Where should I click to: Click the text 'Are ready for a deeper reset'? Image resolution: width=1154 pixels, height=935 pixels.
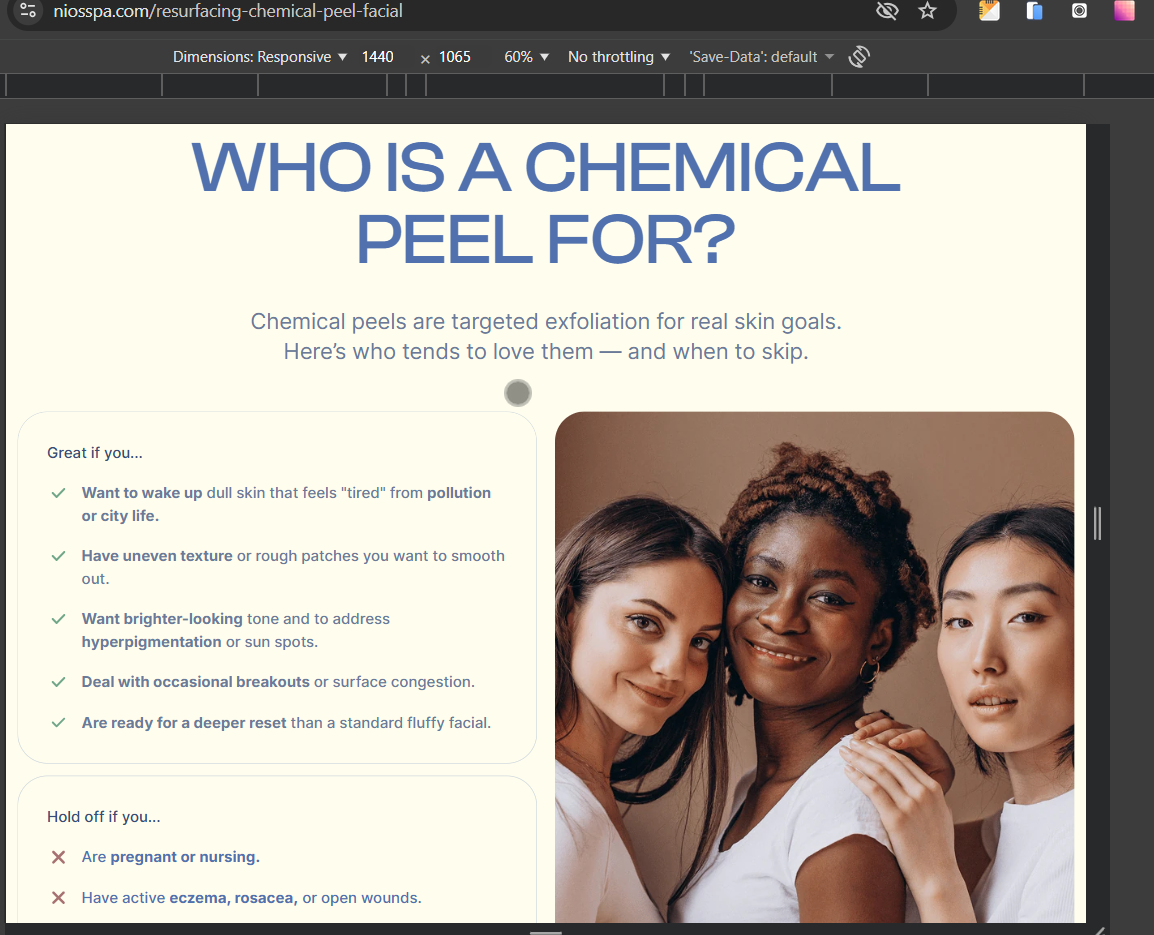(184, 722)
